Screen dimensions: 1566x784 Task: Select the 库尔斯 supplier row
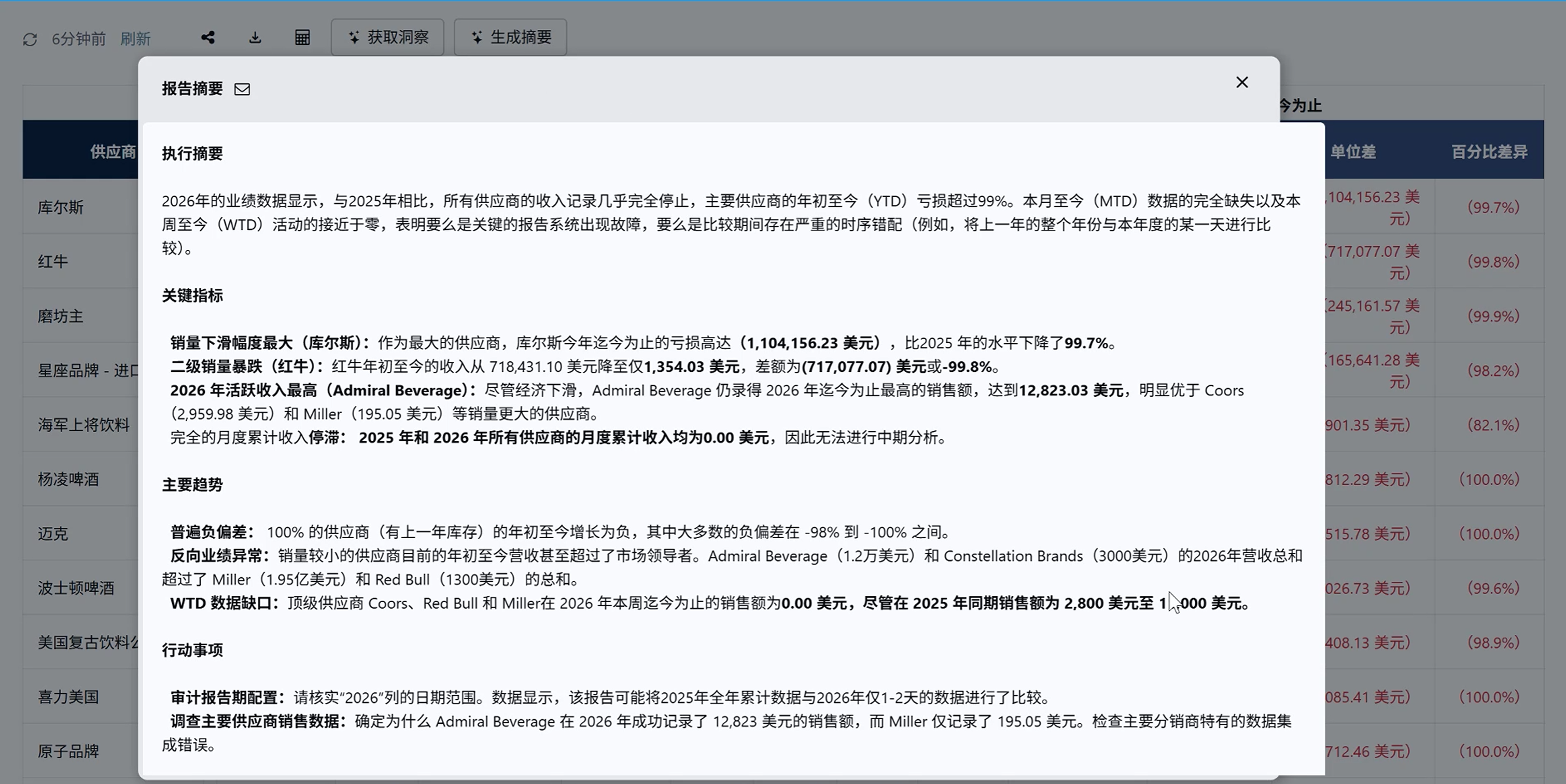(x=61, y=207)
